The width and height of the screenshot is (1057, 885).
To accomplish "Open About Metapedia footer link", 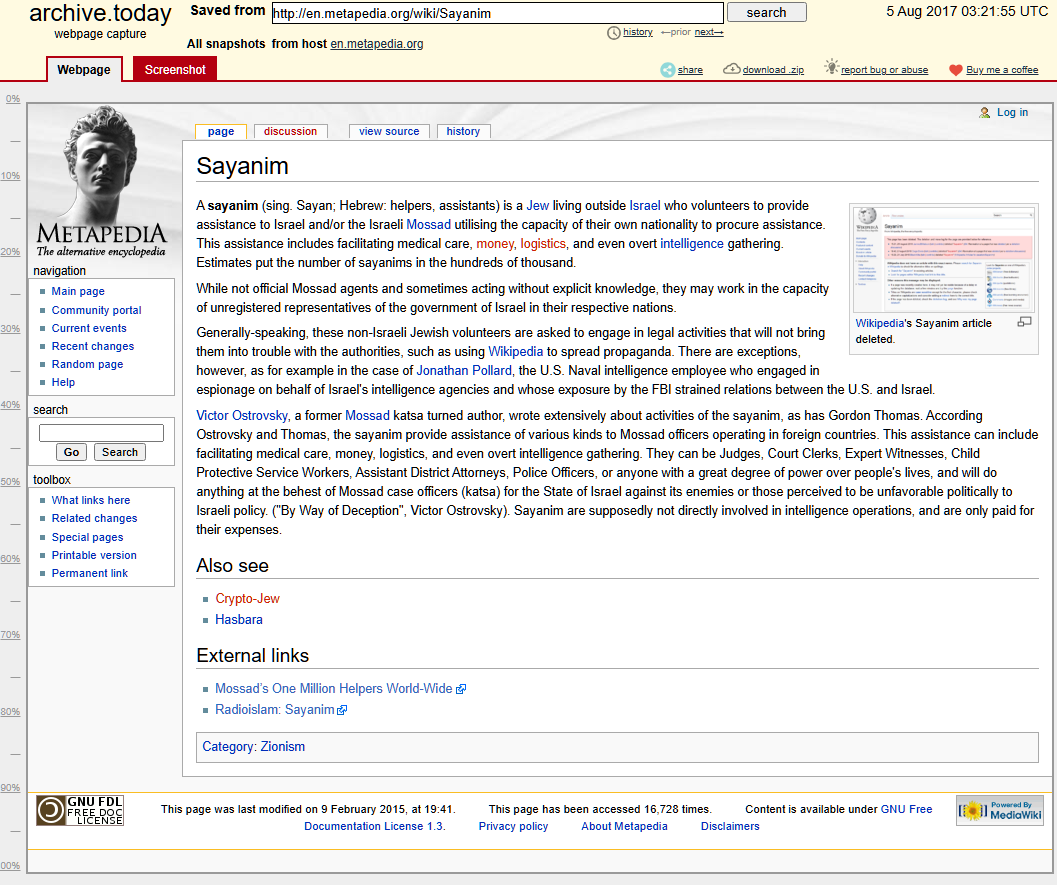I will coord(624,826).
